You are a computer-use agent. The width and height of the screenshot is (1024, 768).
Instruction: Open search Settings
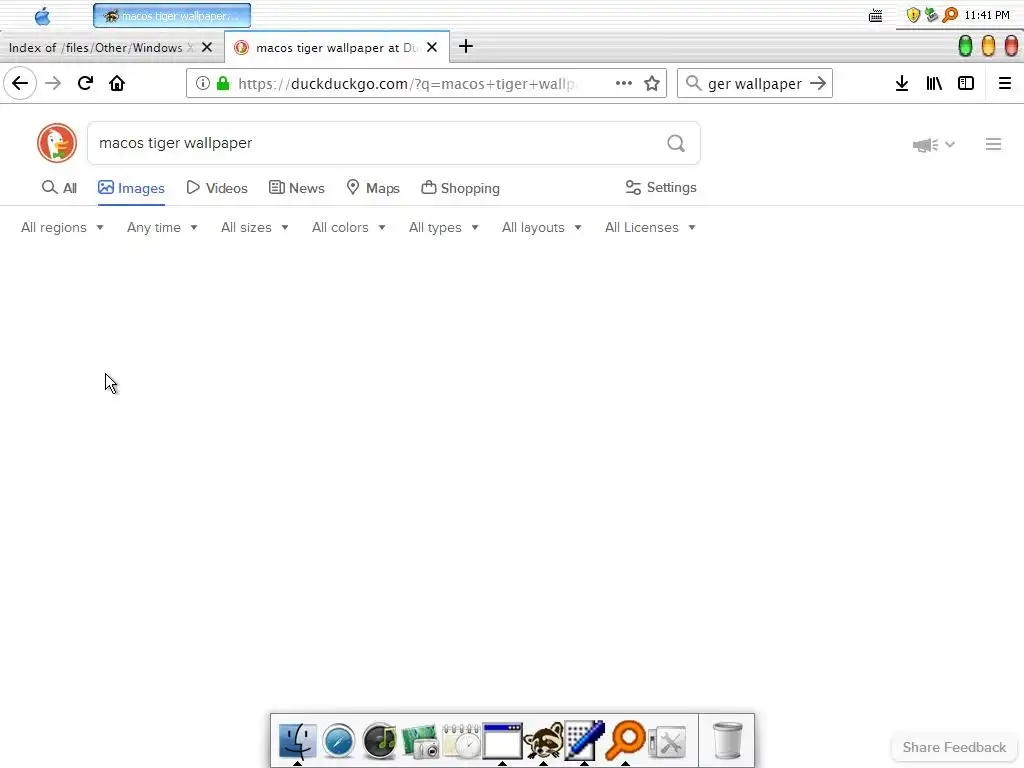(x=661, y=187)
